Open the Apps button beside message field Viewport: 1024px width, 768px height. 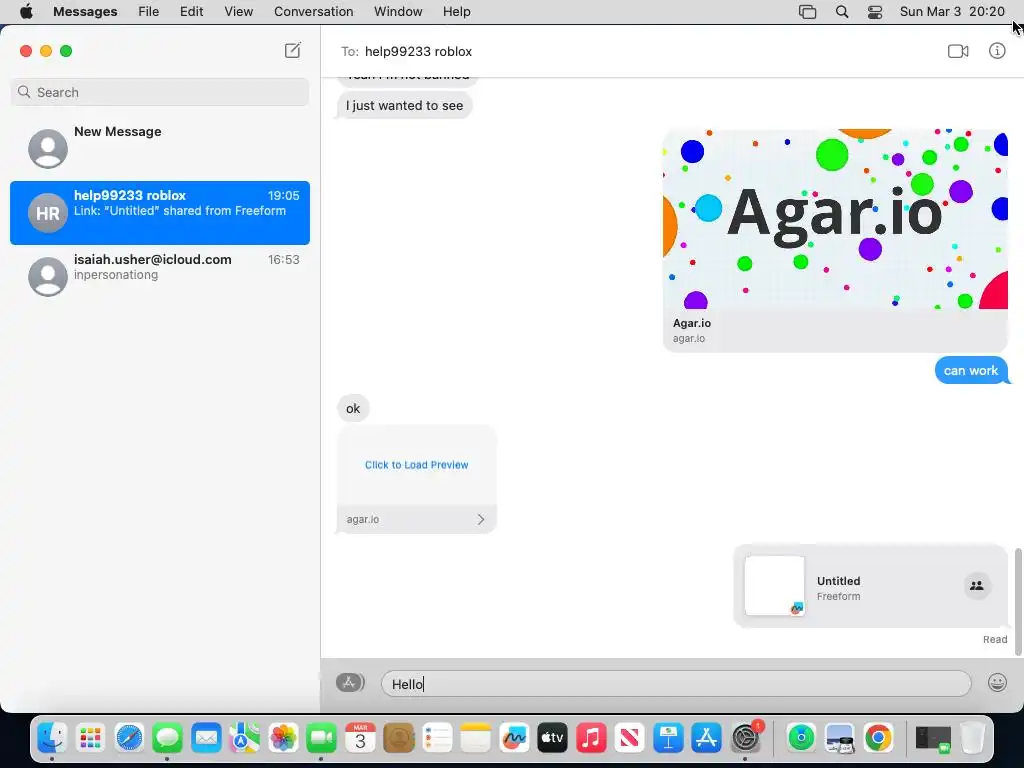(350, 682)
